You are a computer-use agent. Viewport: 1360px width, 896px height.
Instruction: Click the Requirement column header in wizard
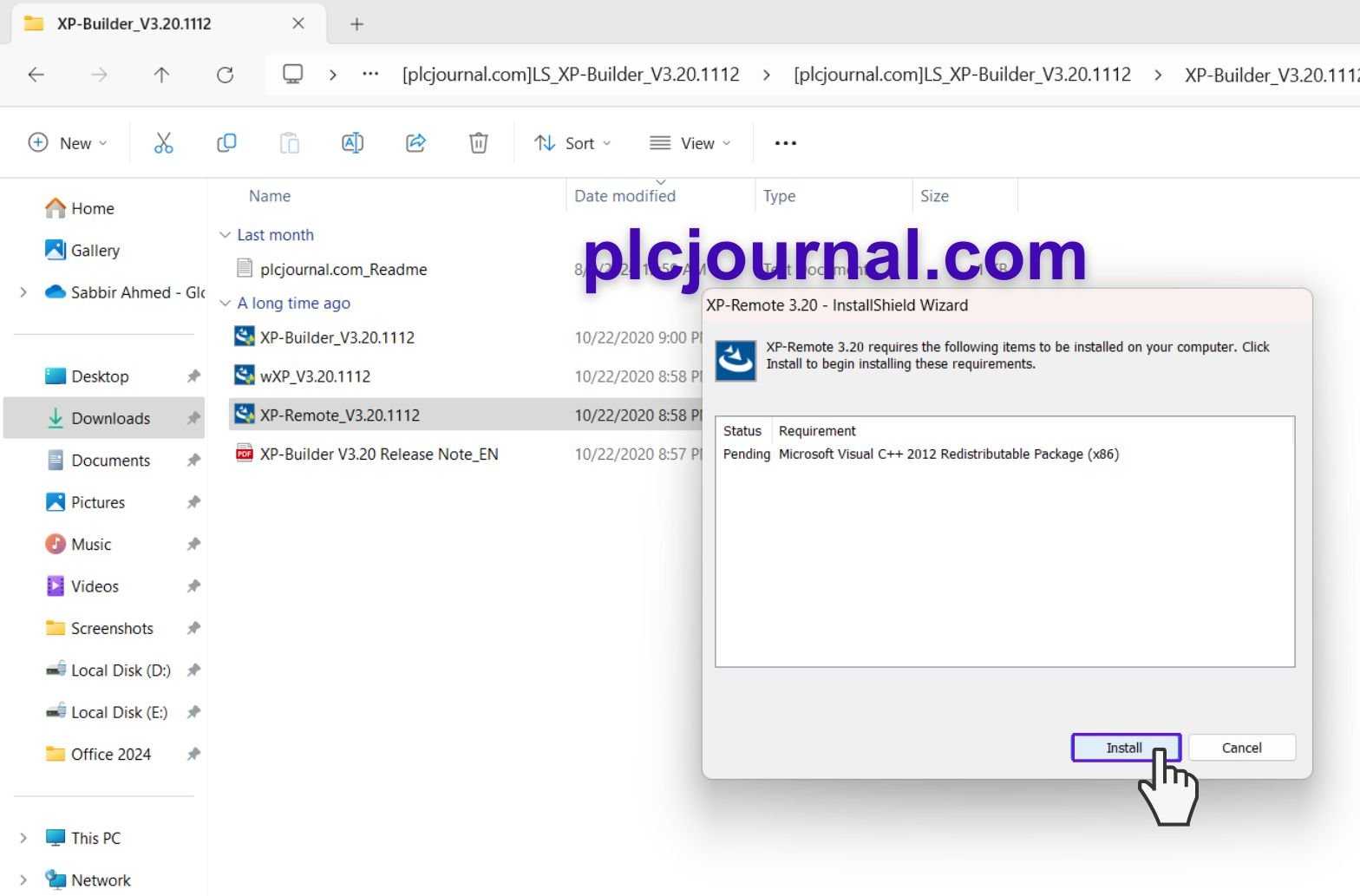pos(817,431)
